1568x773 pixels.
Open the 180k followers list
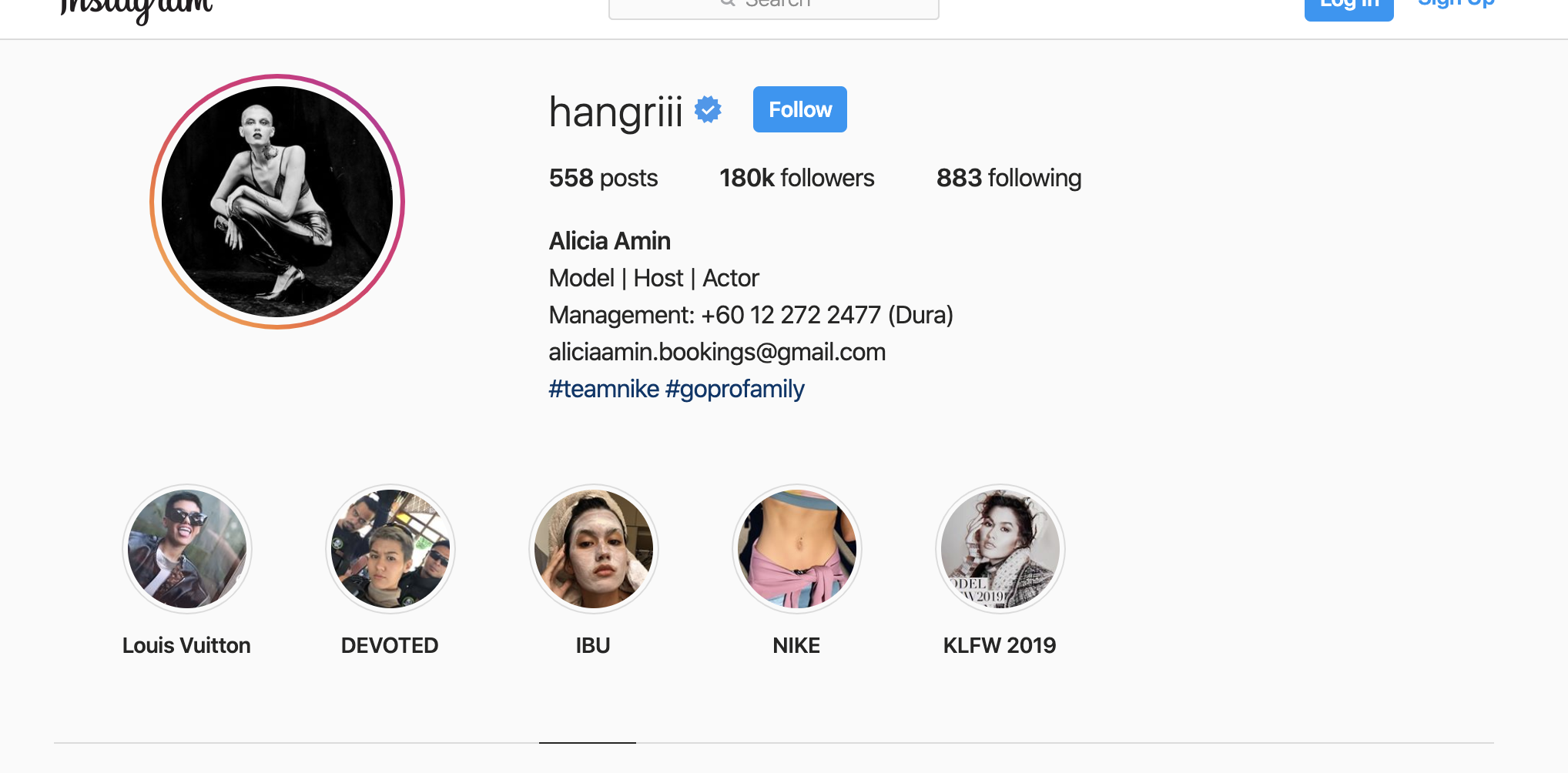tap(796, 178)
